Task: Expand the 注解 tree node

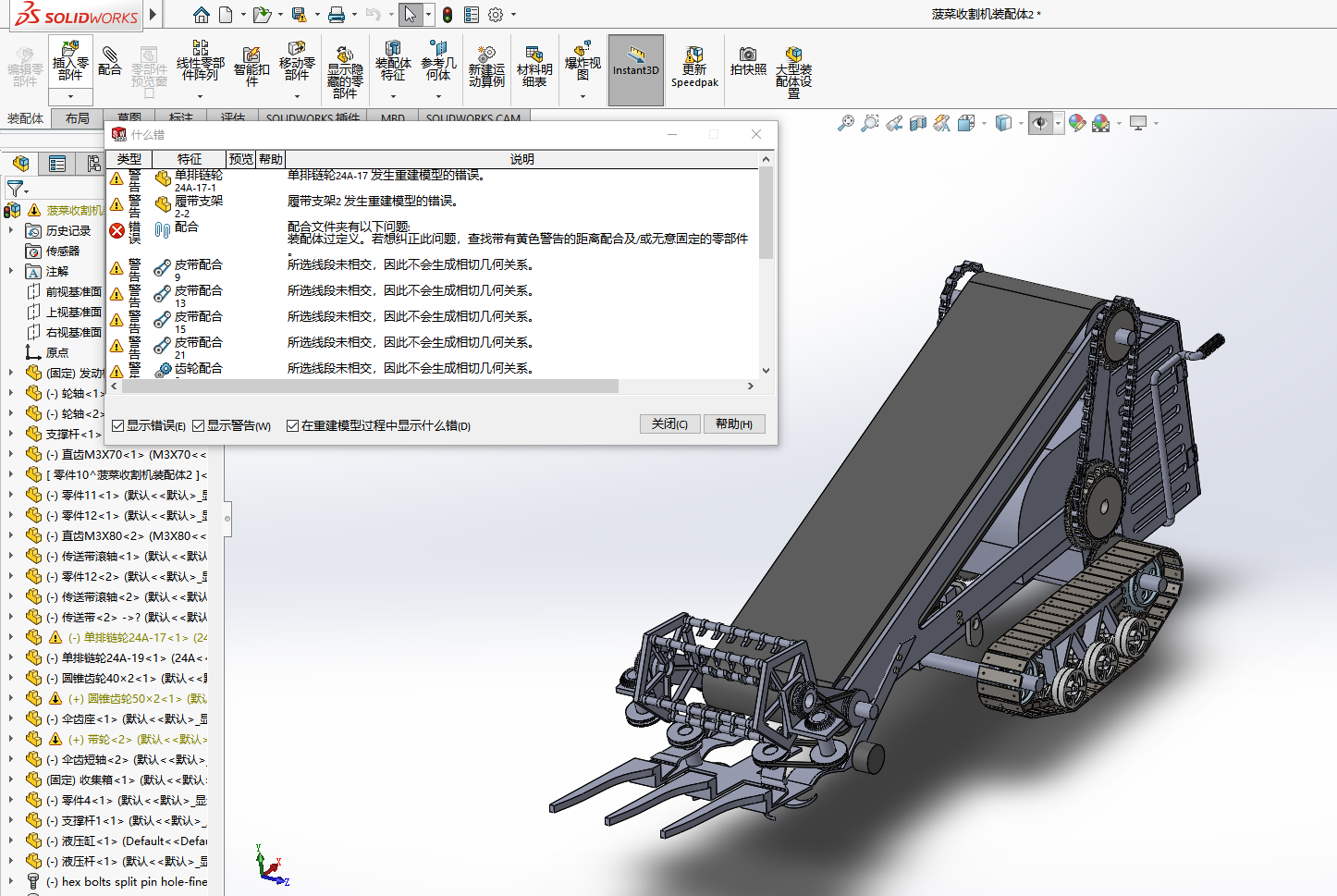Action: 11,271
